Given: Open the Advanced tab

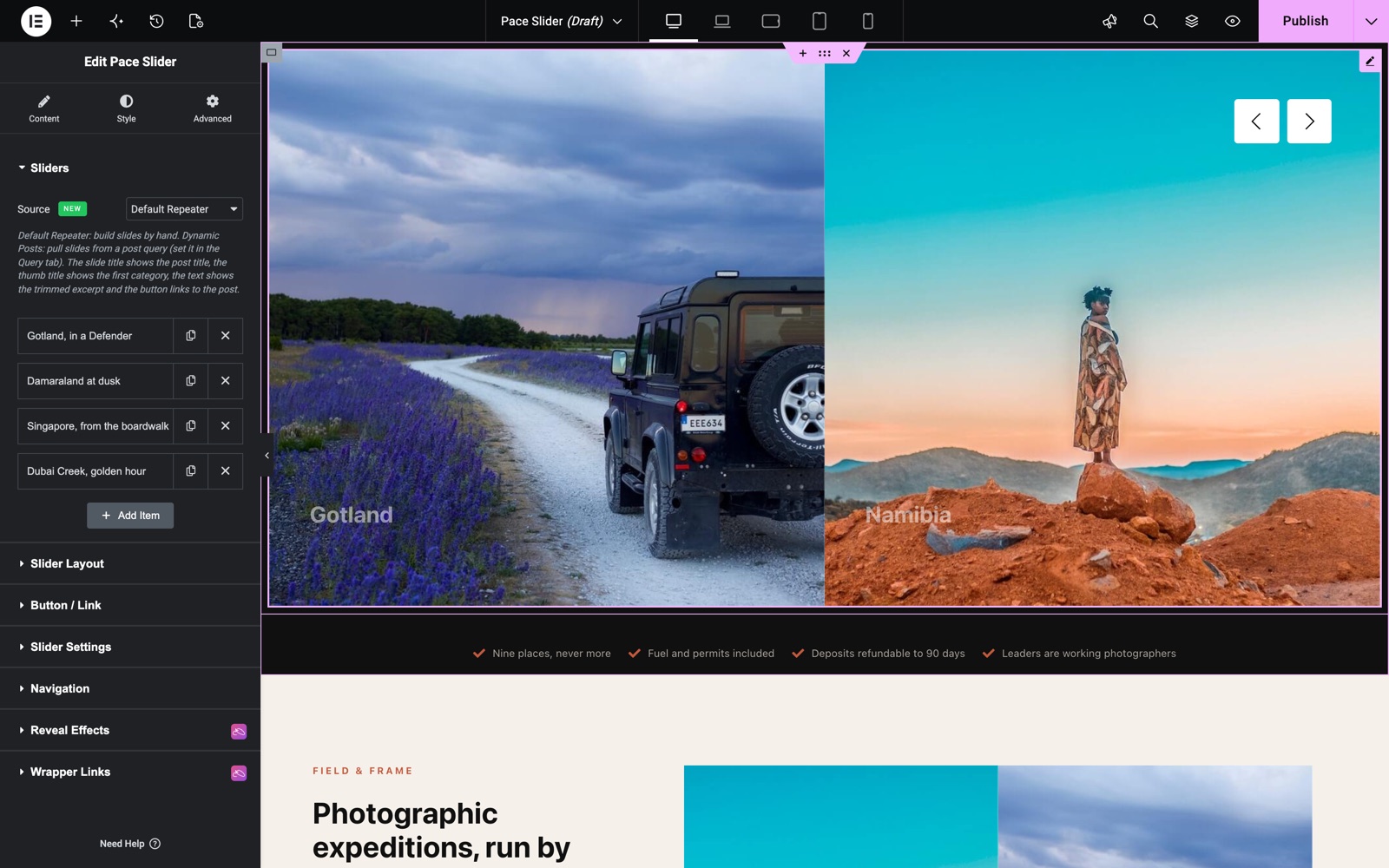Looking at the screenshot, I should pos(213,108).
